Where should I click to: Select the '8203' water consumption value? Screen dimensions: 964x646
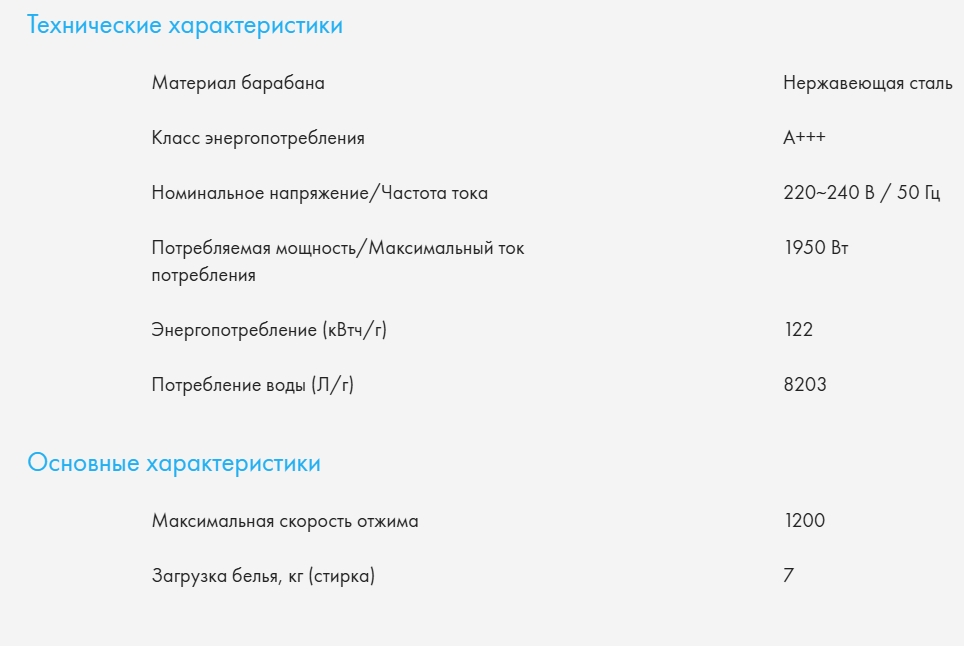pos(805,385)
